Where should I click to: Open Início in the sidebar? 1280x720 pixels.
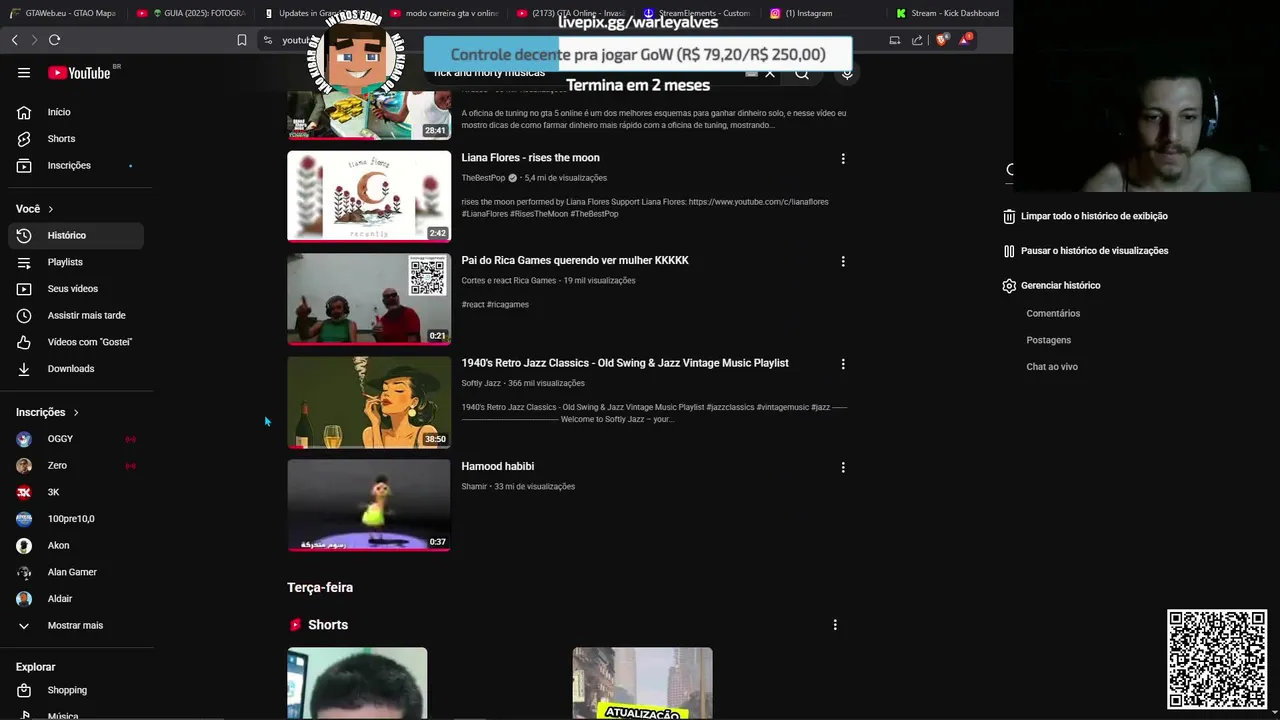coord(76,112)
